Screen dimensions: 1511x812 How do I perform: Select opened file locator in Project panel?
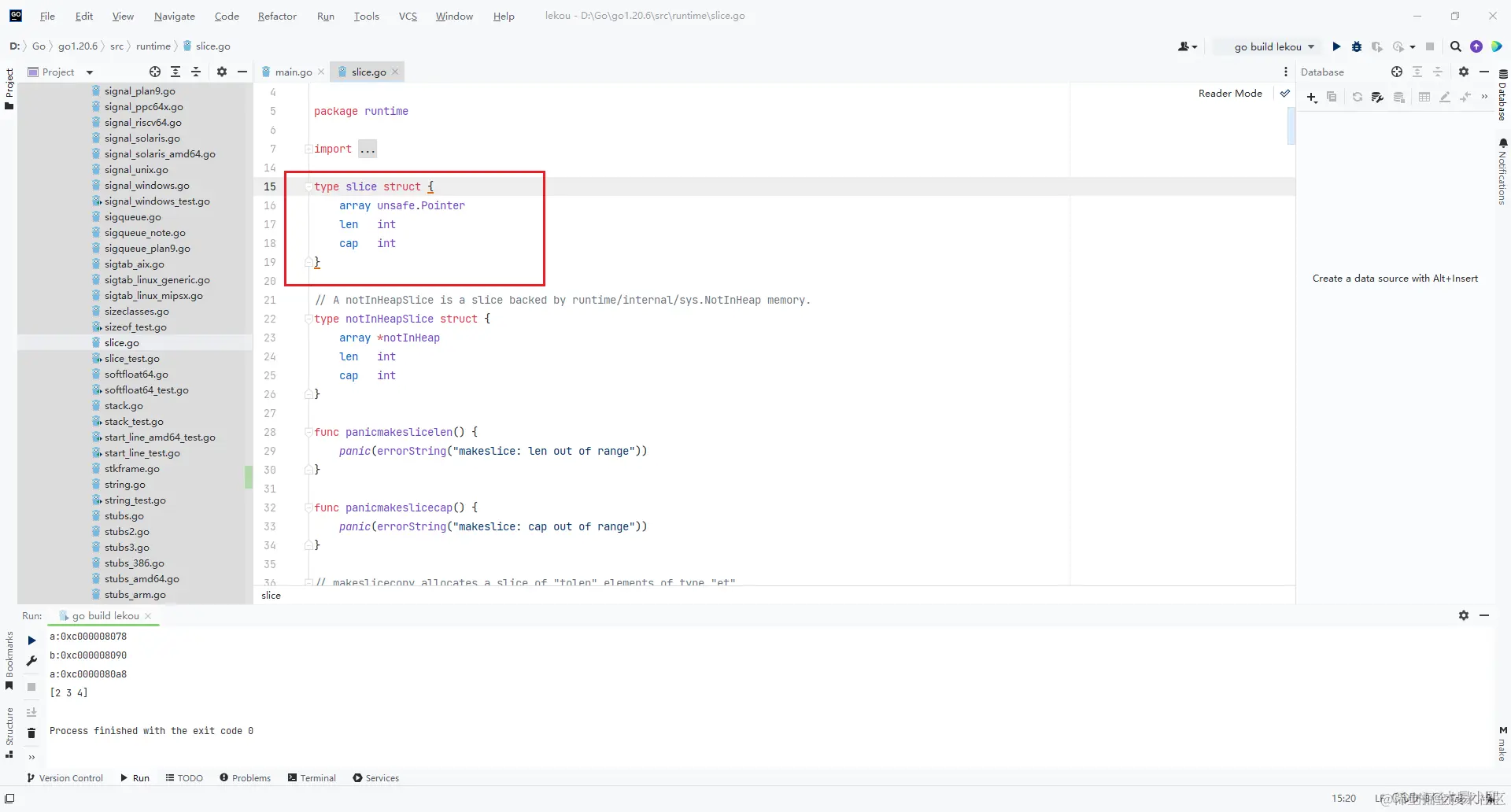(x=155, y=72)
